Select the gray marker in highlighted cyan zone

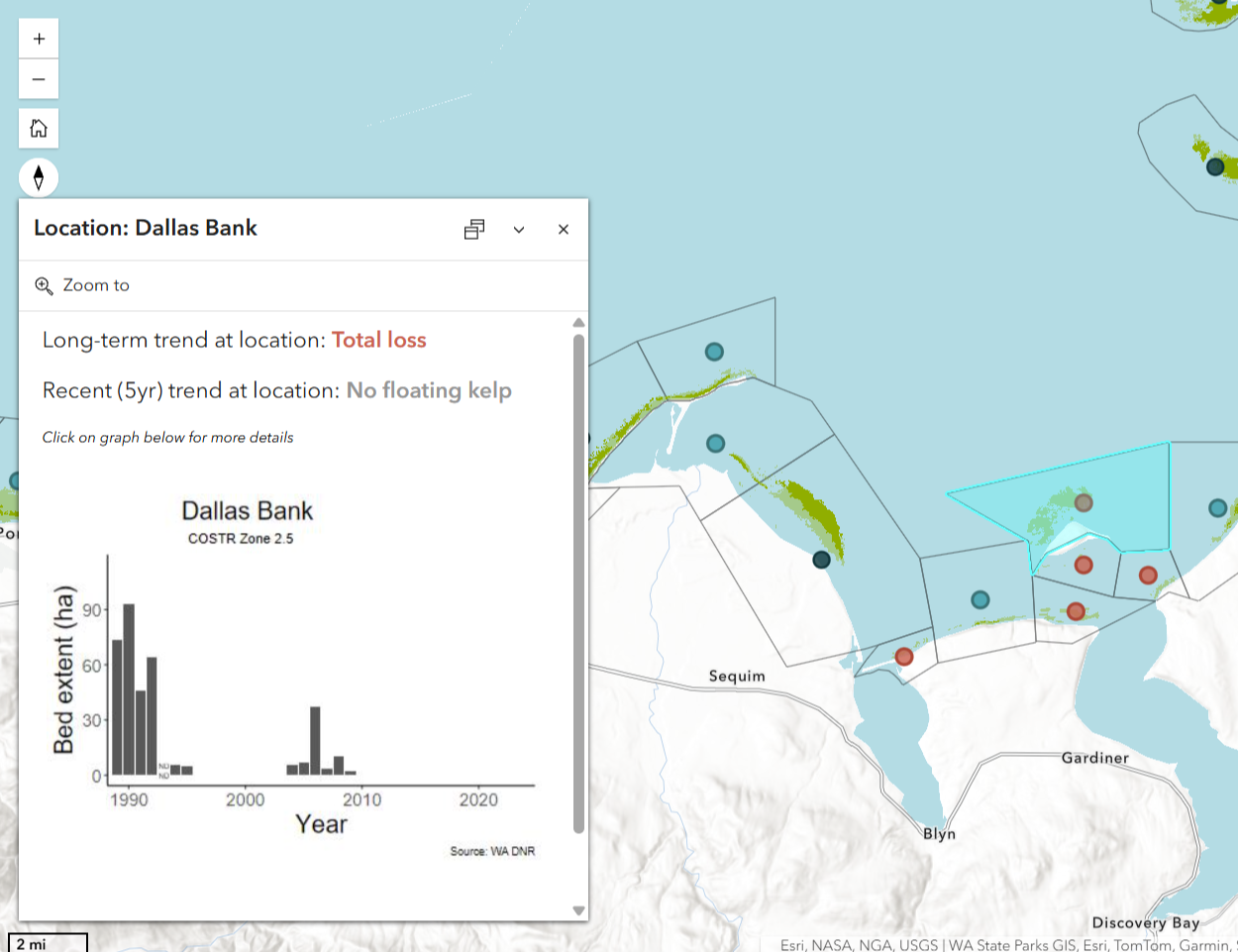pyautogui.click(x=1083, y=503)
